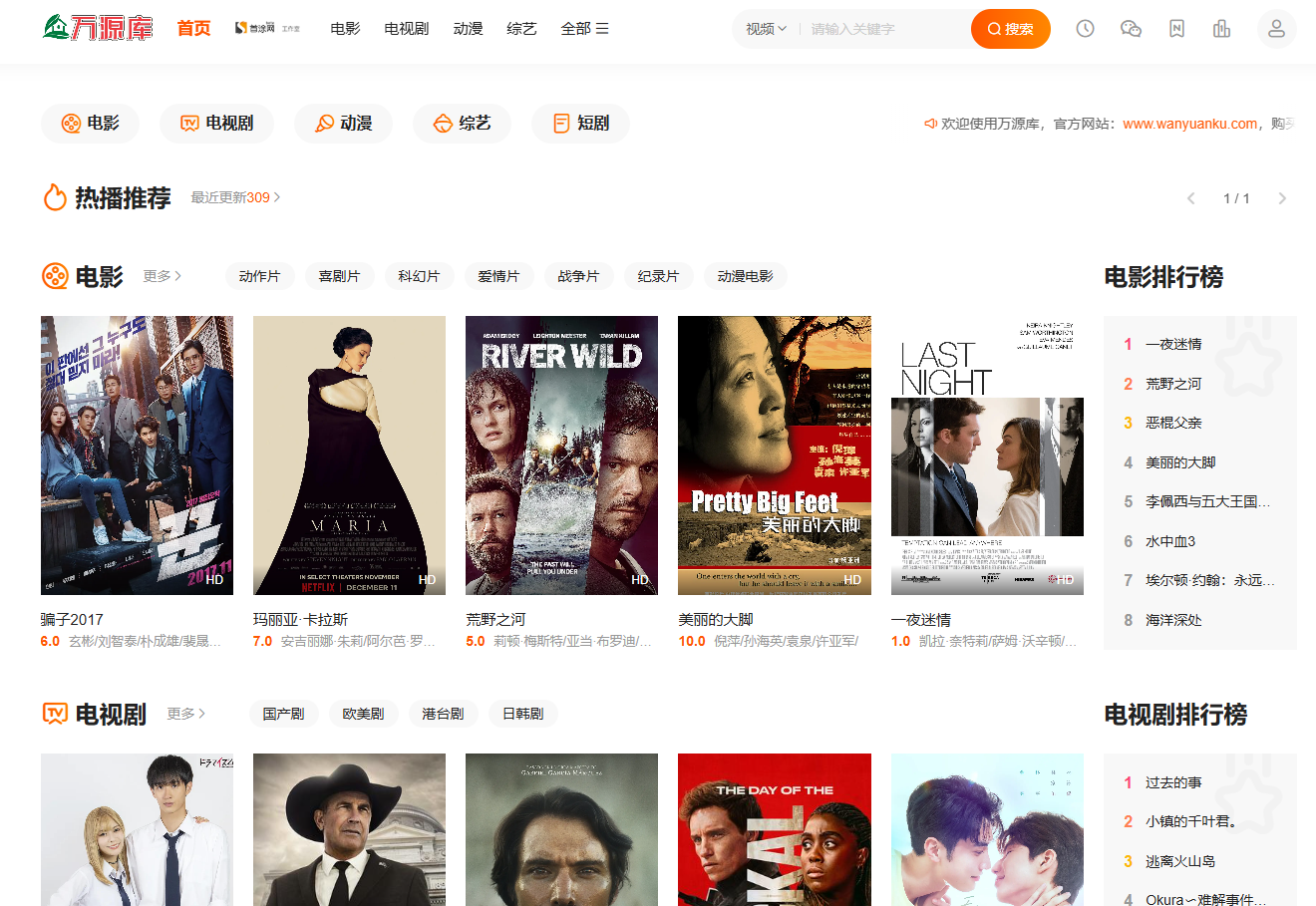Filter movies by 喜剧片

(339, 276)
